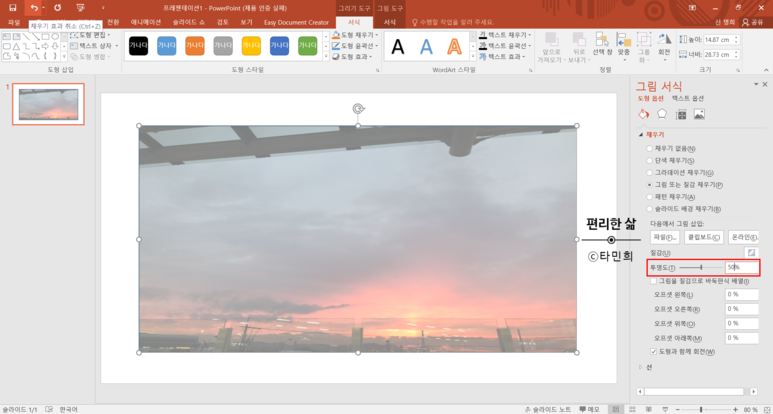Open 도형 편집 (Edit Shape) menu
Image resolution: width=773 pixels, height=414 pixels.
click(x=90, y=35)
